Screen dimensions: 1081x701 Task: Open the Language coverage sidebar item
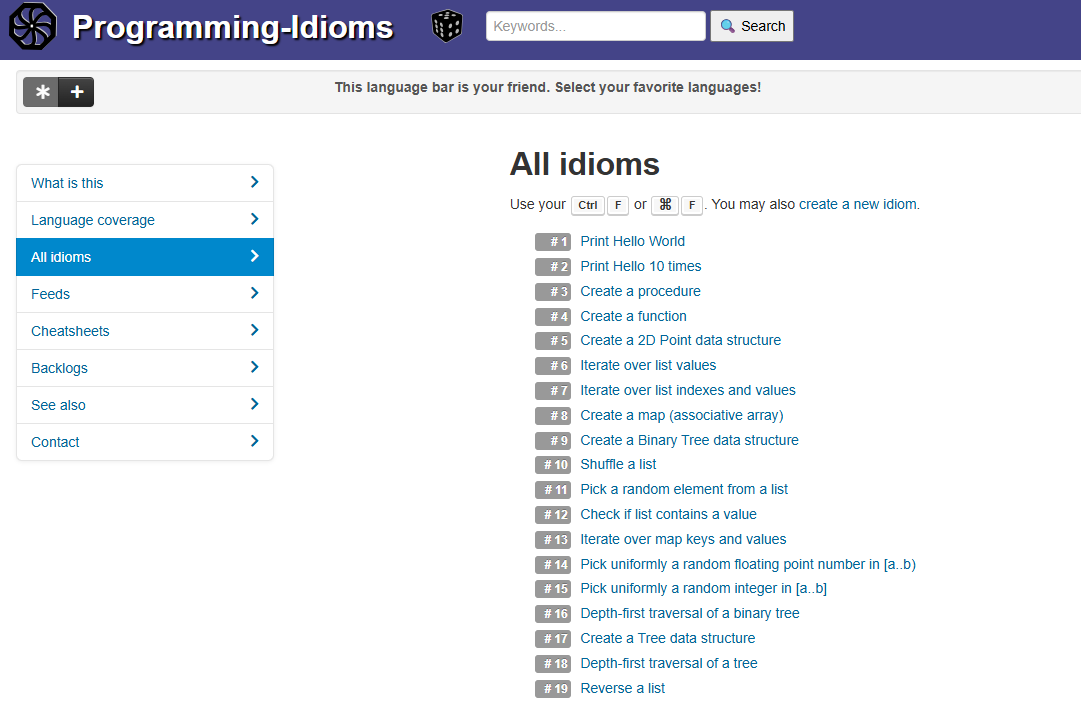[145, 220]
